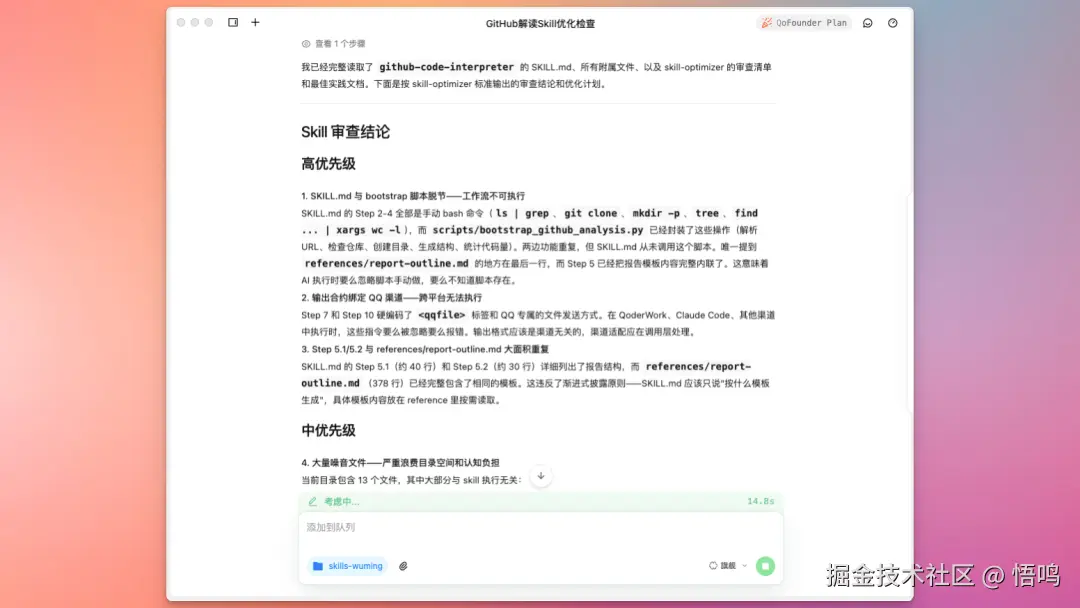Viewport: 1080px width, 608px height.
Task: Click the pencil icon beside 考虑中 status
Action: click(309, 501)
